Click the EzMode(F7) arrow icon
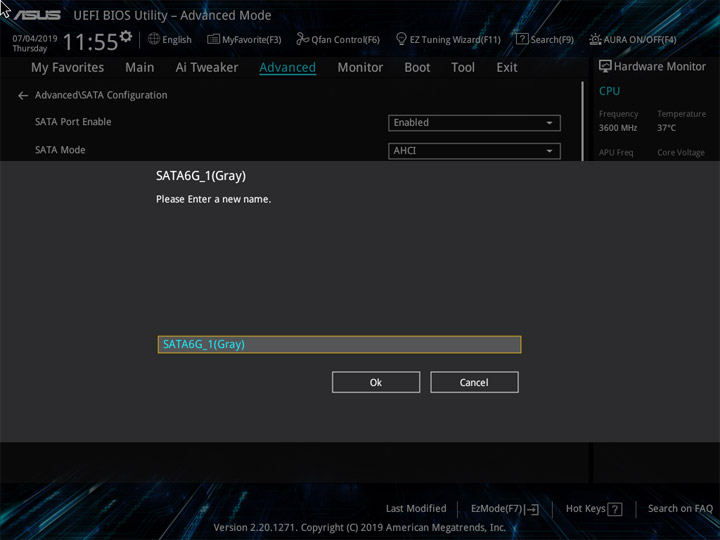720x540 pixels. [x=532, y=509]
